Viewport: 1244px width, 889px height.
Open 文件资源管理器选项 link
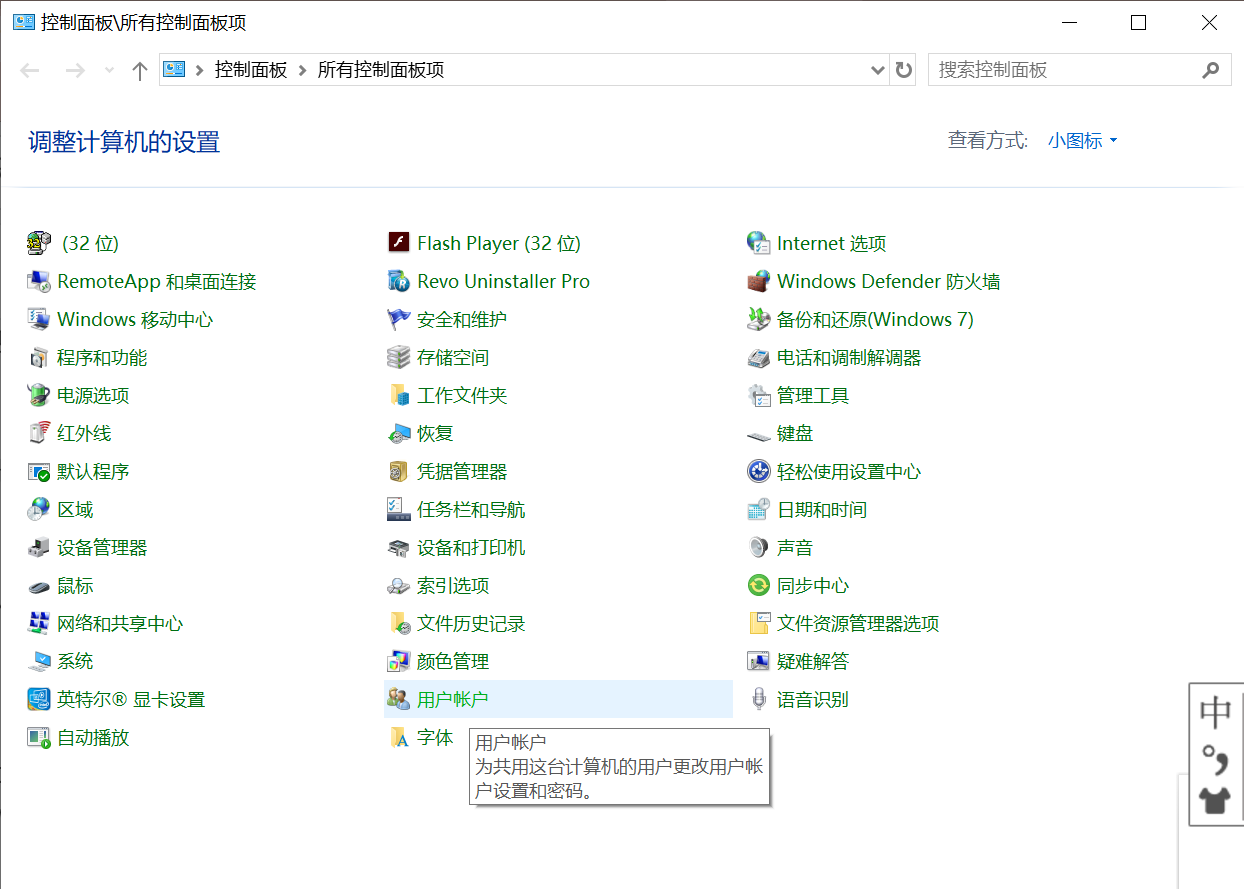tap(858, 623)
